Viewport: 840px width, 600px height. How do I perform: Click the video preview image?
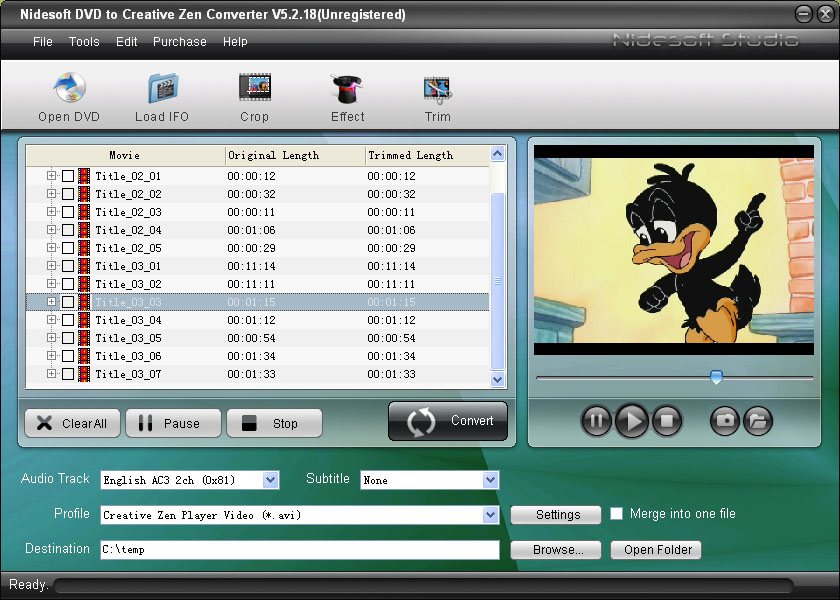674,250
